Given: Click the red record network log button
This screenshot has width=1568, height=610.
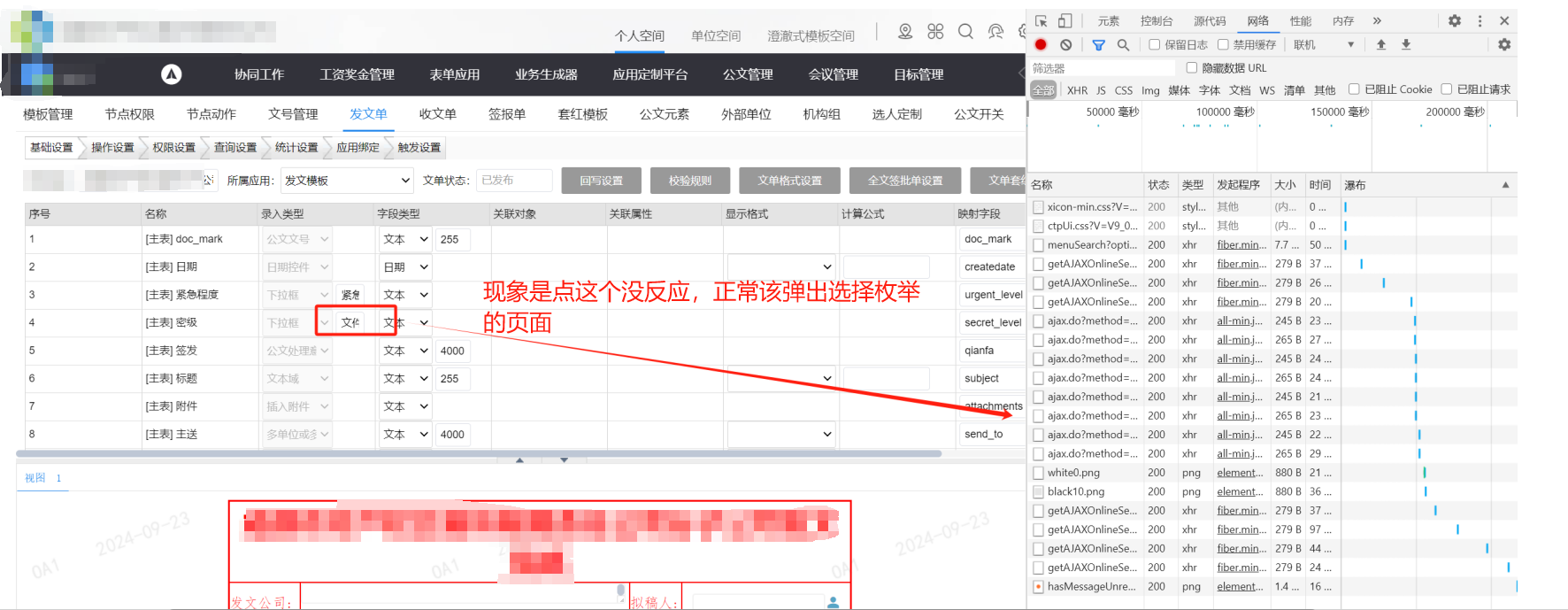Looking at the screenshot, I should click(1041, 44).
